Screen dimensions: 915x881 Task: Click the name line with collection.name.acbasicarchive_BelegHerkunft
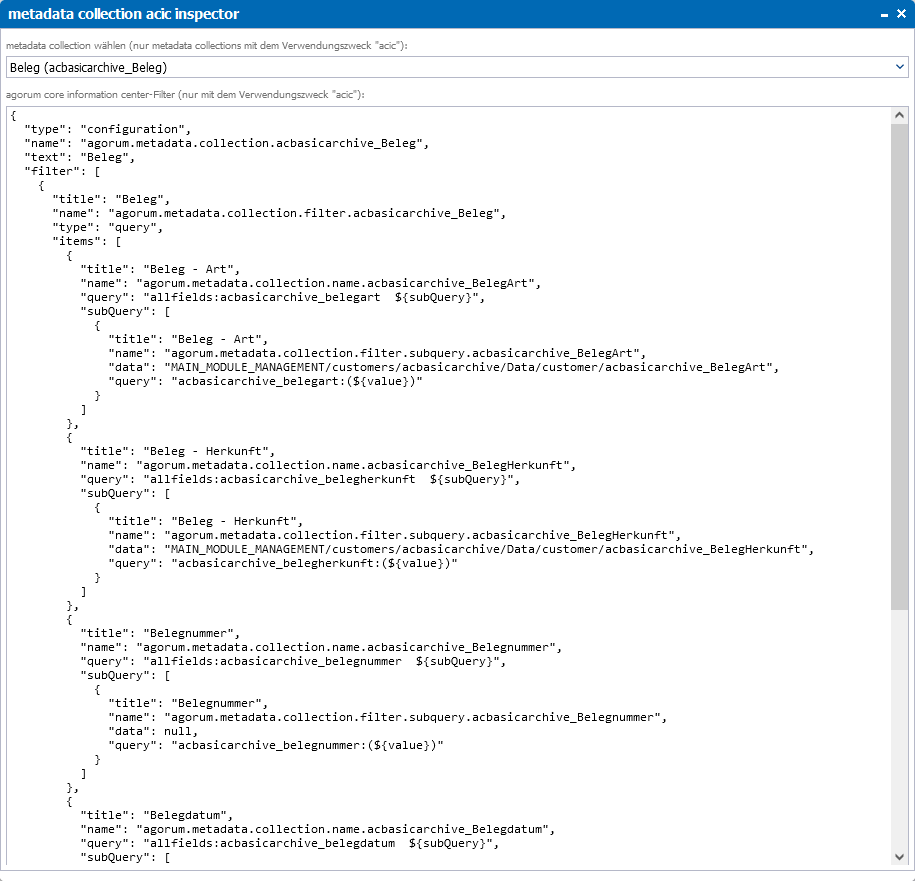328,465
